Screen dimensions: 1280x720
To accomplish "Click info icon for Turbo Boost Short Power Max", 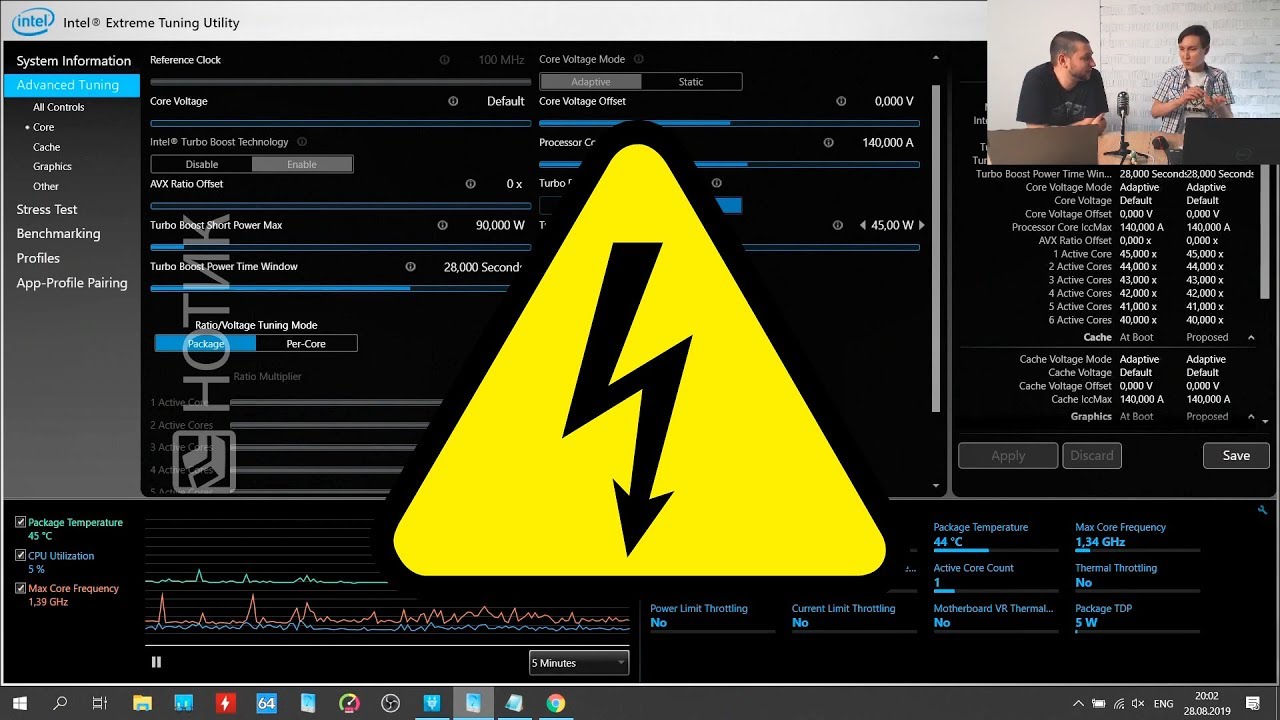I will click(442, 225).
